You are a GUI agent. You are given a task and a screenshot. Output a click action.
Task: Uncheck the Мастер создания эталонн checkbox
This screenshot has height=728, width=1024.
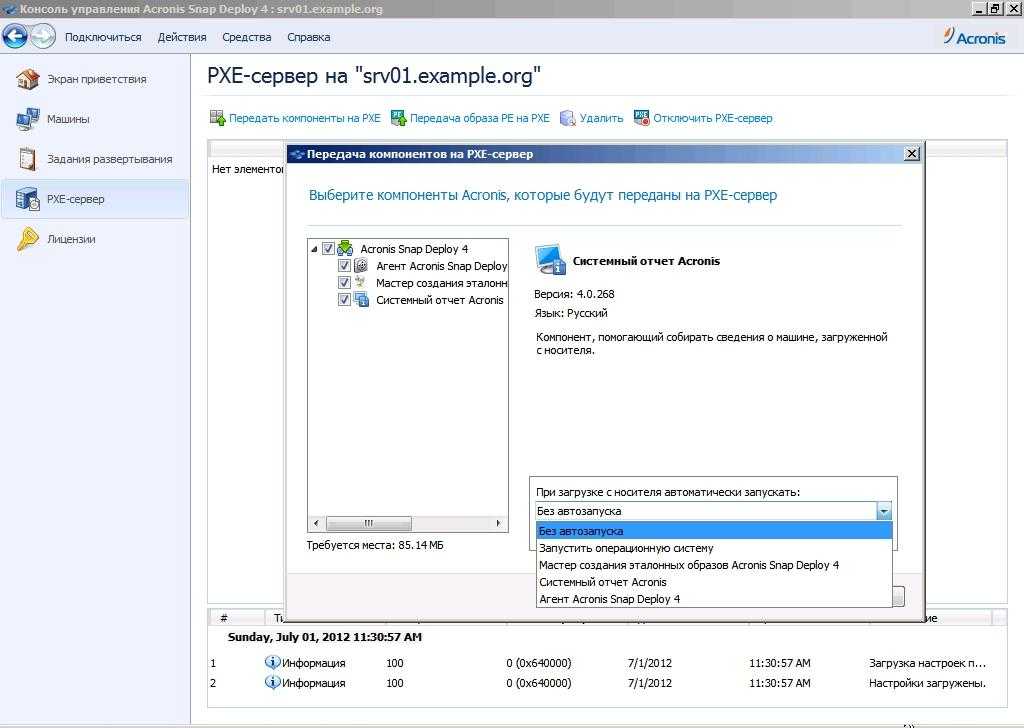[344, 283]
